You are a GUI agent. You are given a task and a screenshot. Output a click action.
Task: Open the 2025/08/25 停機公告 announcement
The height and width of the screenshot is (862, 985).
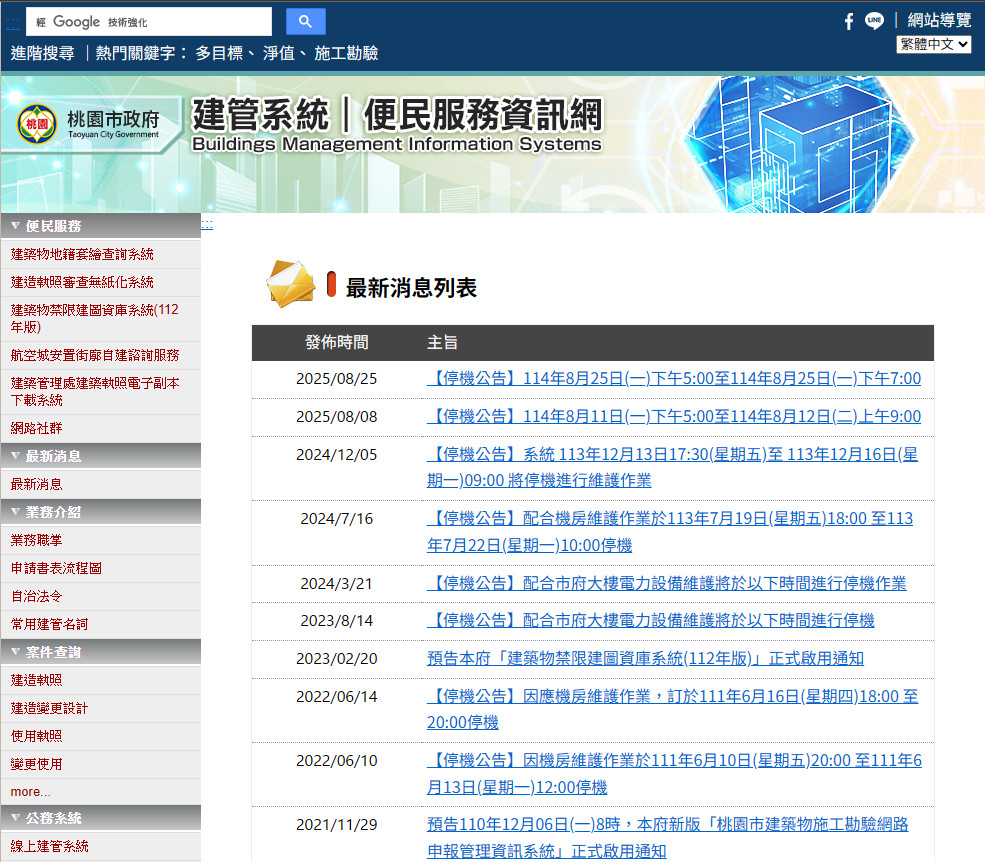[673, 379]
